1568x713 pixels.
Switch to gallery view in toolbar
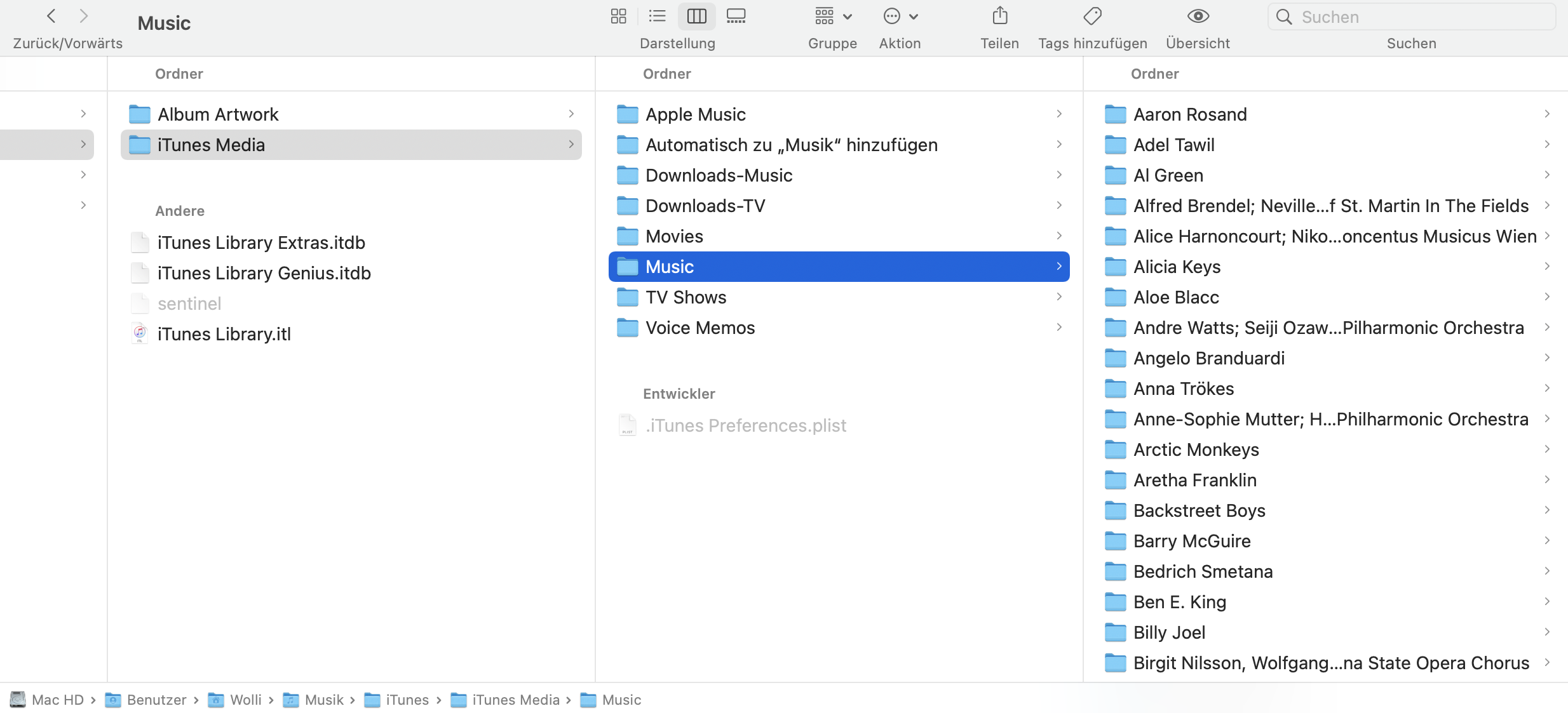point(736,16)
